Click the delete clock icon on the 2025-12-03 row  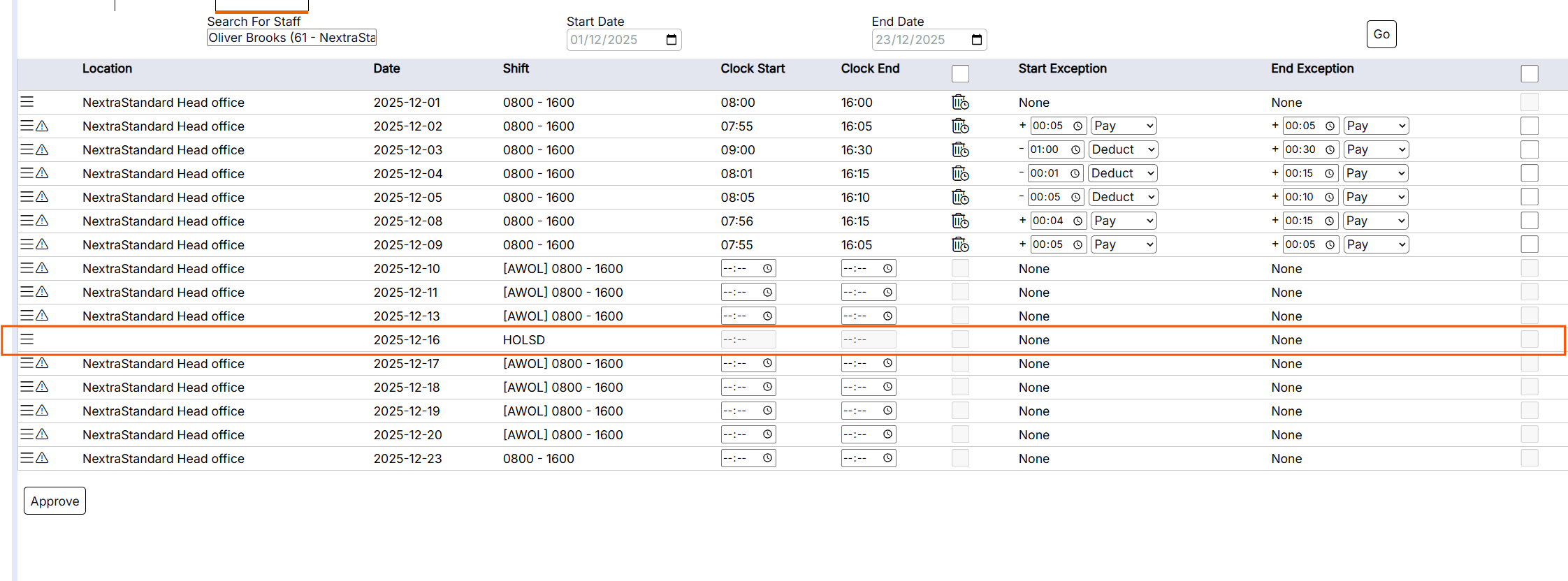pyautogui.click(x=960, y=149)
